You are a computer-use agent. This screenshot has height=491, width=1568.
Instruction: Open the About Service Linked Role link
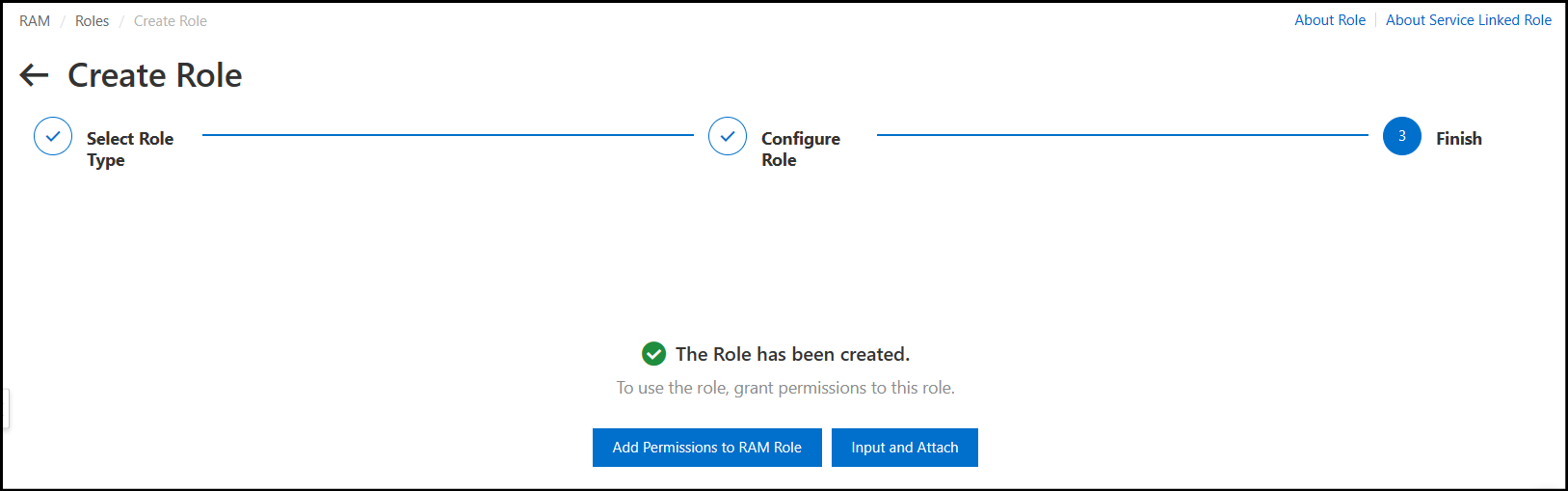point(1468,20)
